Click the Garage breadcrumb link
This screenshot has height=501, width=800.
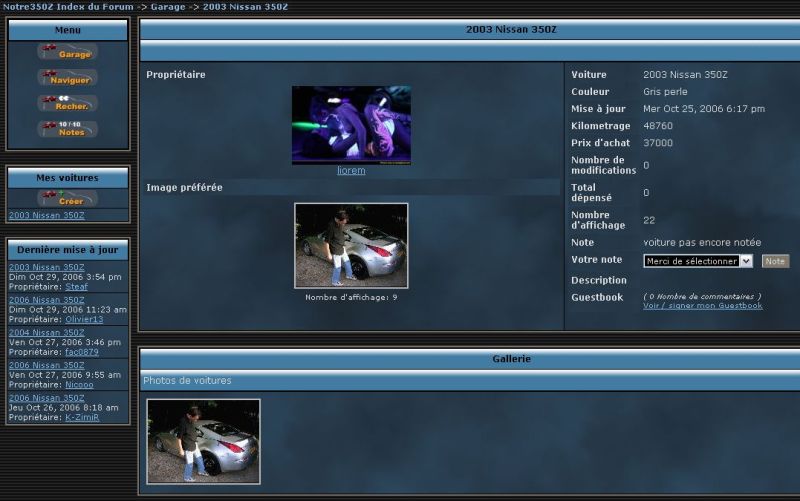pyautogui.click(x=168, y=7)
